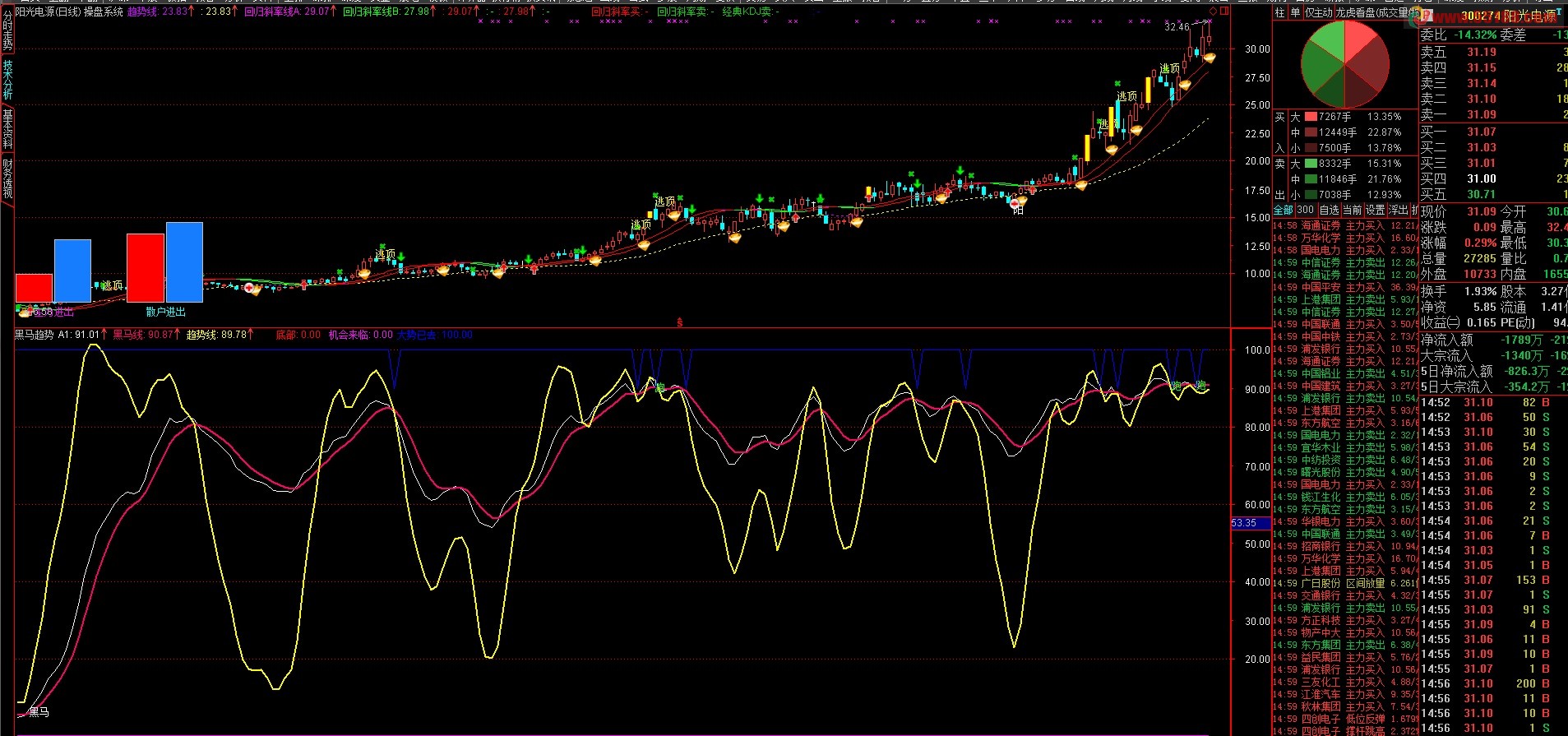Click the pie chart of buy and sell volumes
This screenshot has width=1568, height=736.
[x=1344, y=64]
